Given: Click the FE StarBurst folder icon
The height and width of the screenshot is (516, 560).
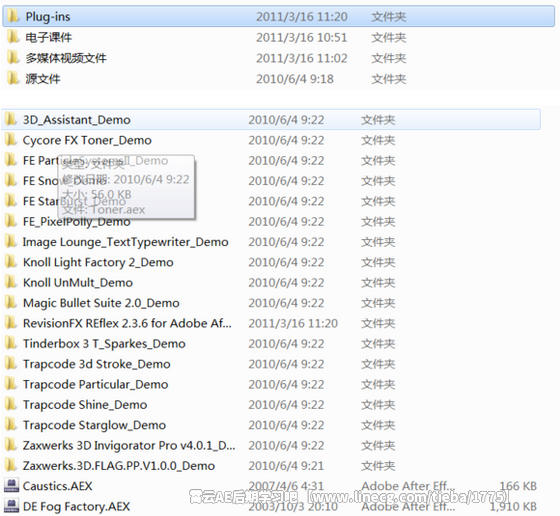Looking at the screenshot, I should pyautogui.click(x=11, y=201).
